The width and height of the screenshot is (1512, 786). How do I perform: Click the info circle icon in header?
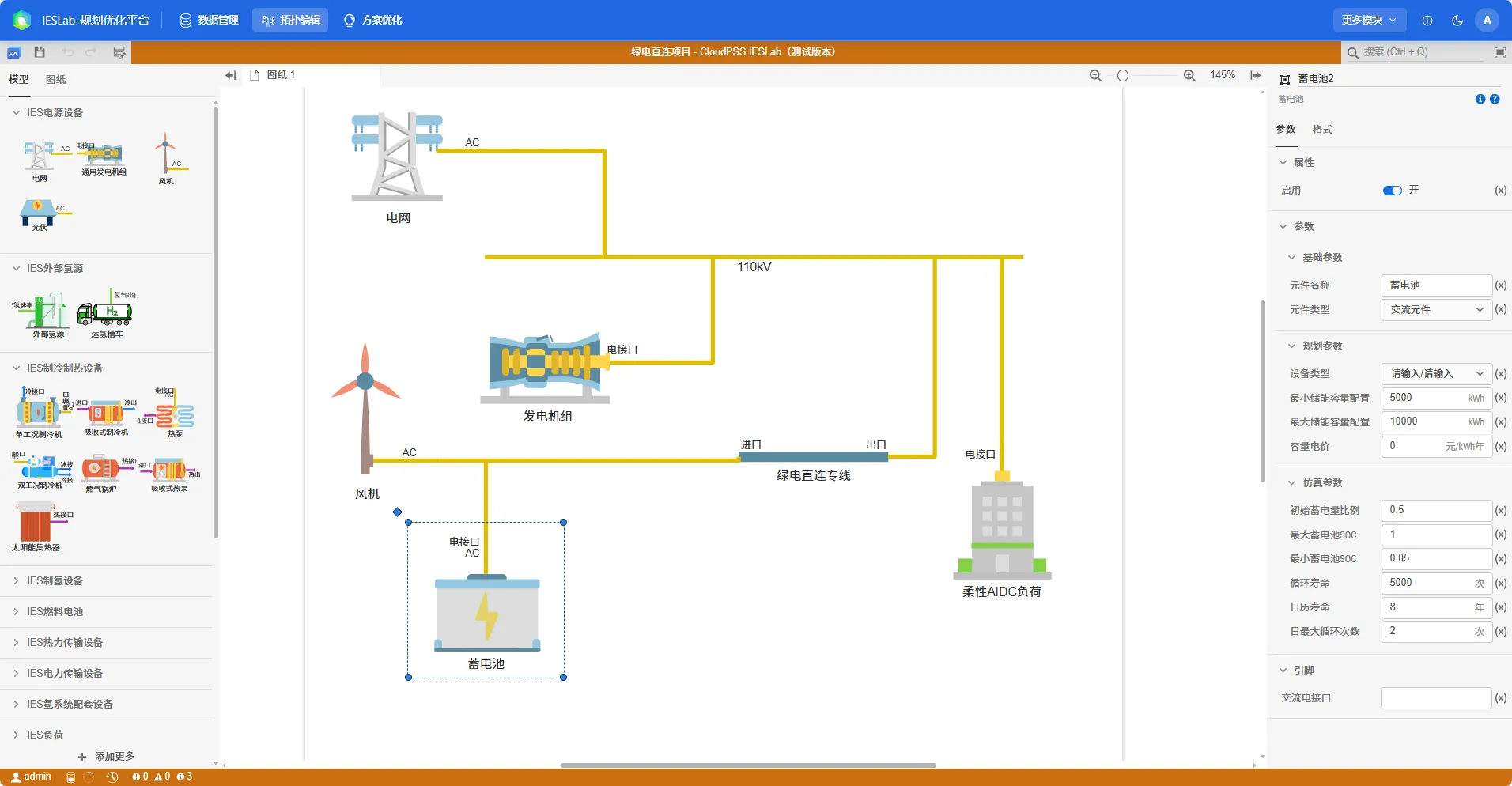click(x=1427, y=21)
